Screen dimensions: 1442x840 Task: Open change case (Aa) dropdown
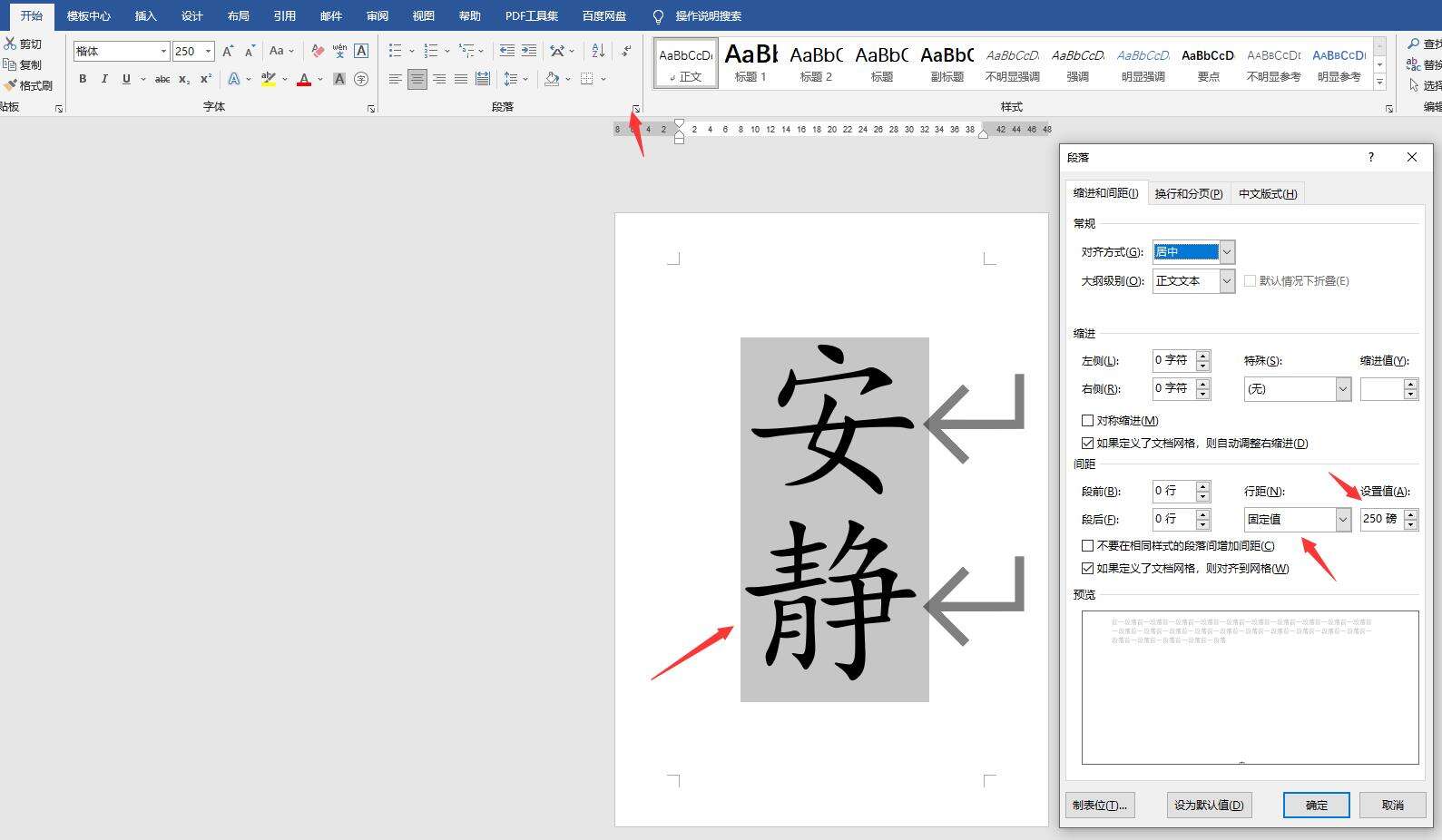282,51
